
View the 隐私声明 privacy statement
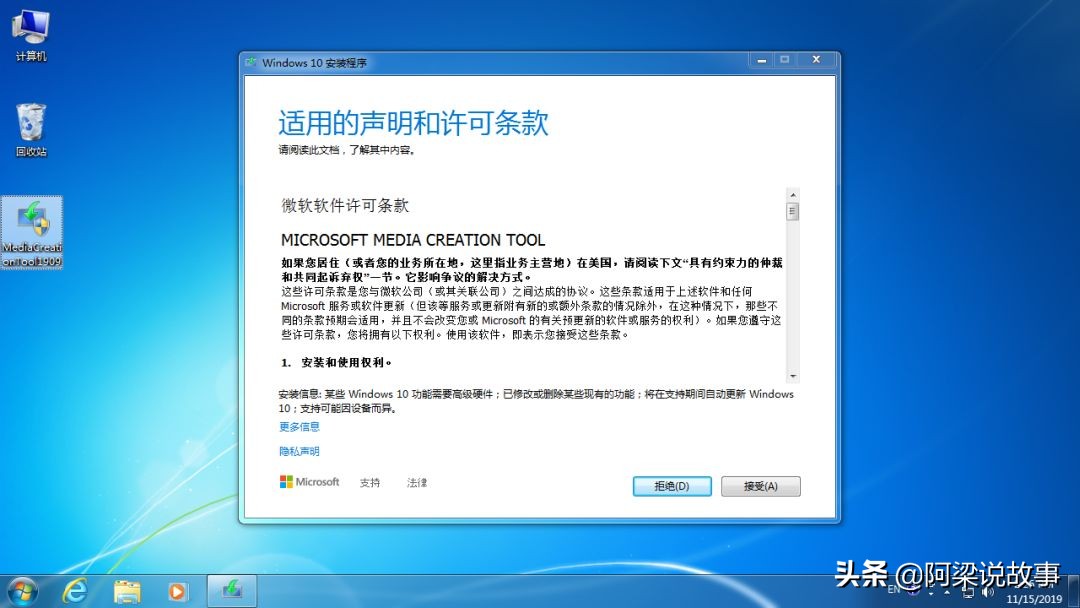pos(298,451)
